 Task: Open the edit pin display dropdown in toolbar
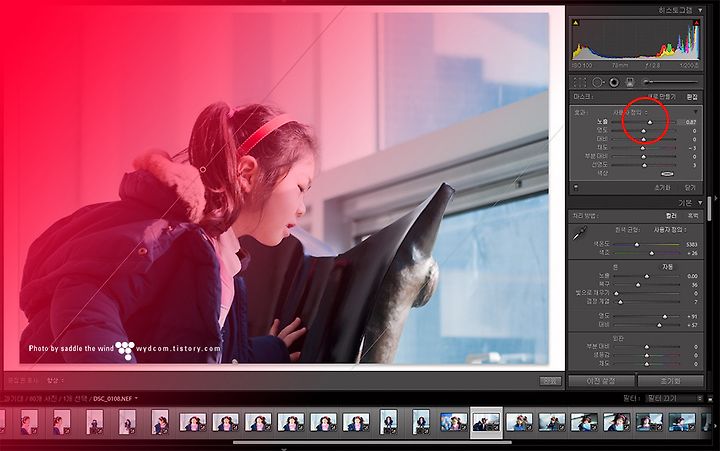point(55,380)
